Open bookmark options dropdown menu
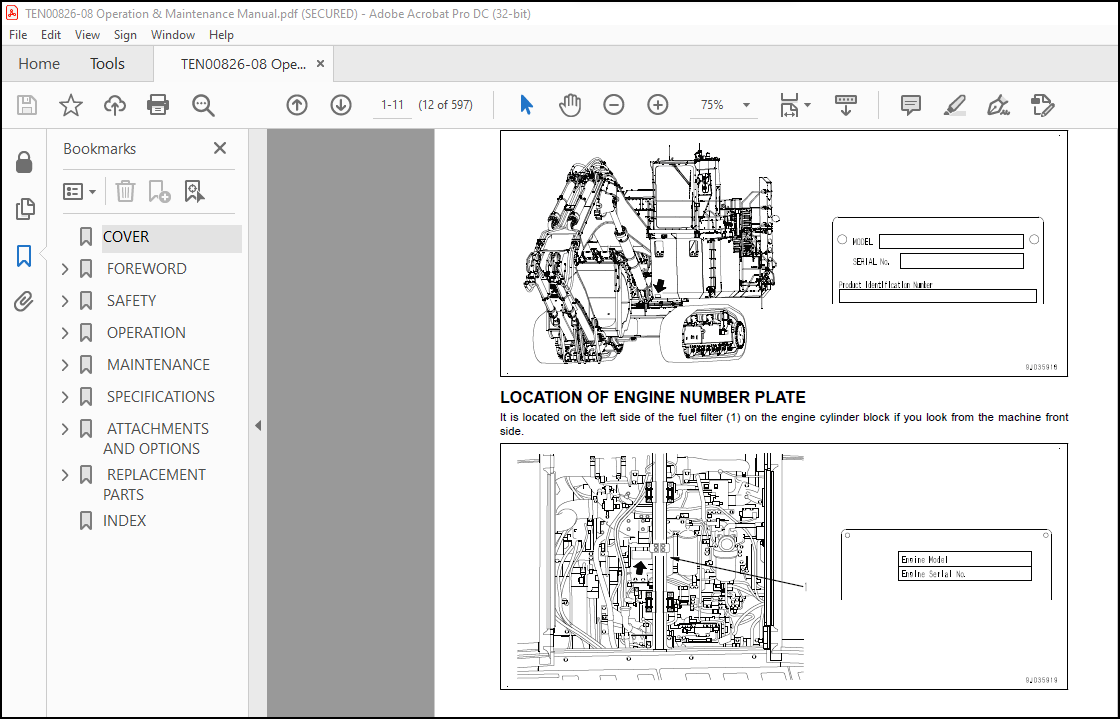The width and height of the screenshot is (1120, 719). (x=79, y=191)
